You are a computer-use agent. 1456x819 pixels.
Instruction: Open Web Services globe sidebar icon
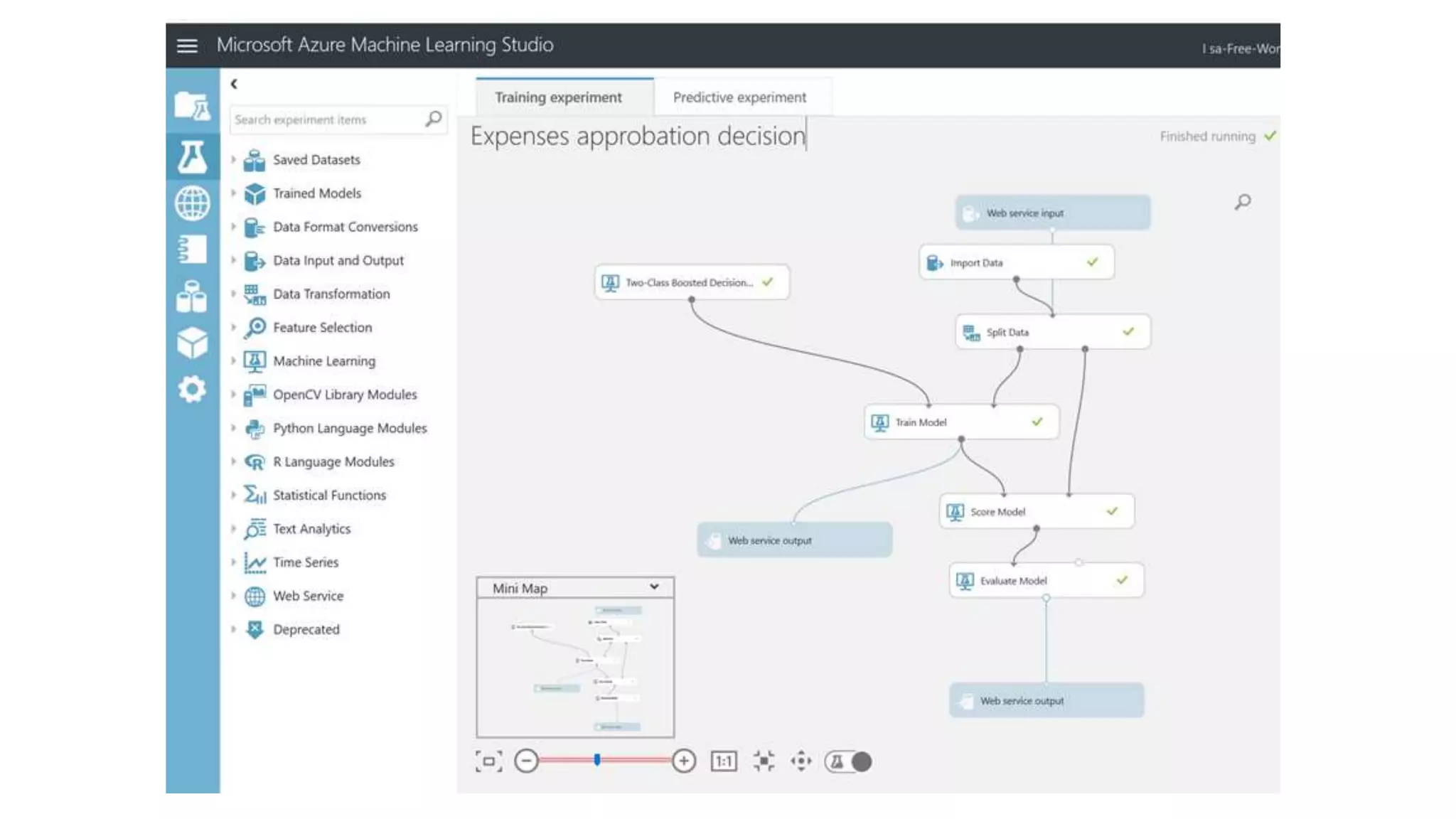(x=192, y=203)
